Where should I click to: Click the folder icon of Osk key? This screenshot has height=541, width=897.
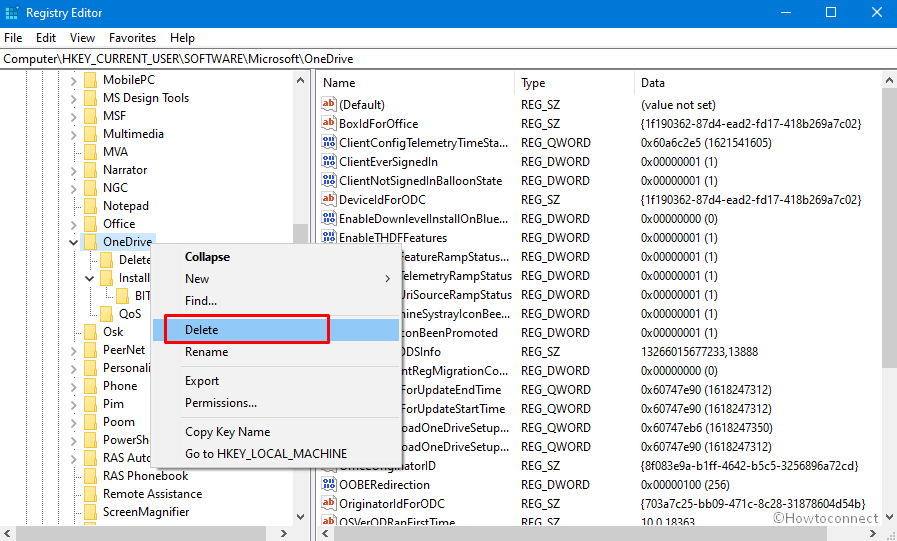pos(90,332)
